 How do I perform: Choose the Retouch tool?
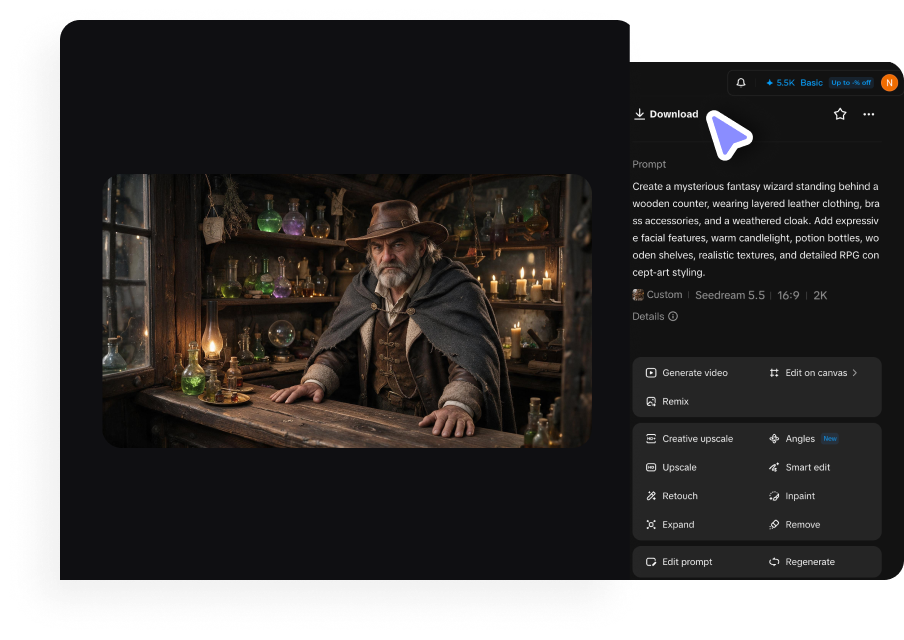[672, 496]
